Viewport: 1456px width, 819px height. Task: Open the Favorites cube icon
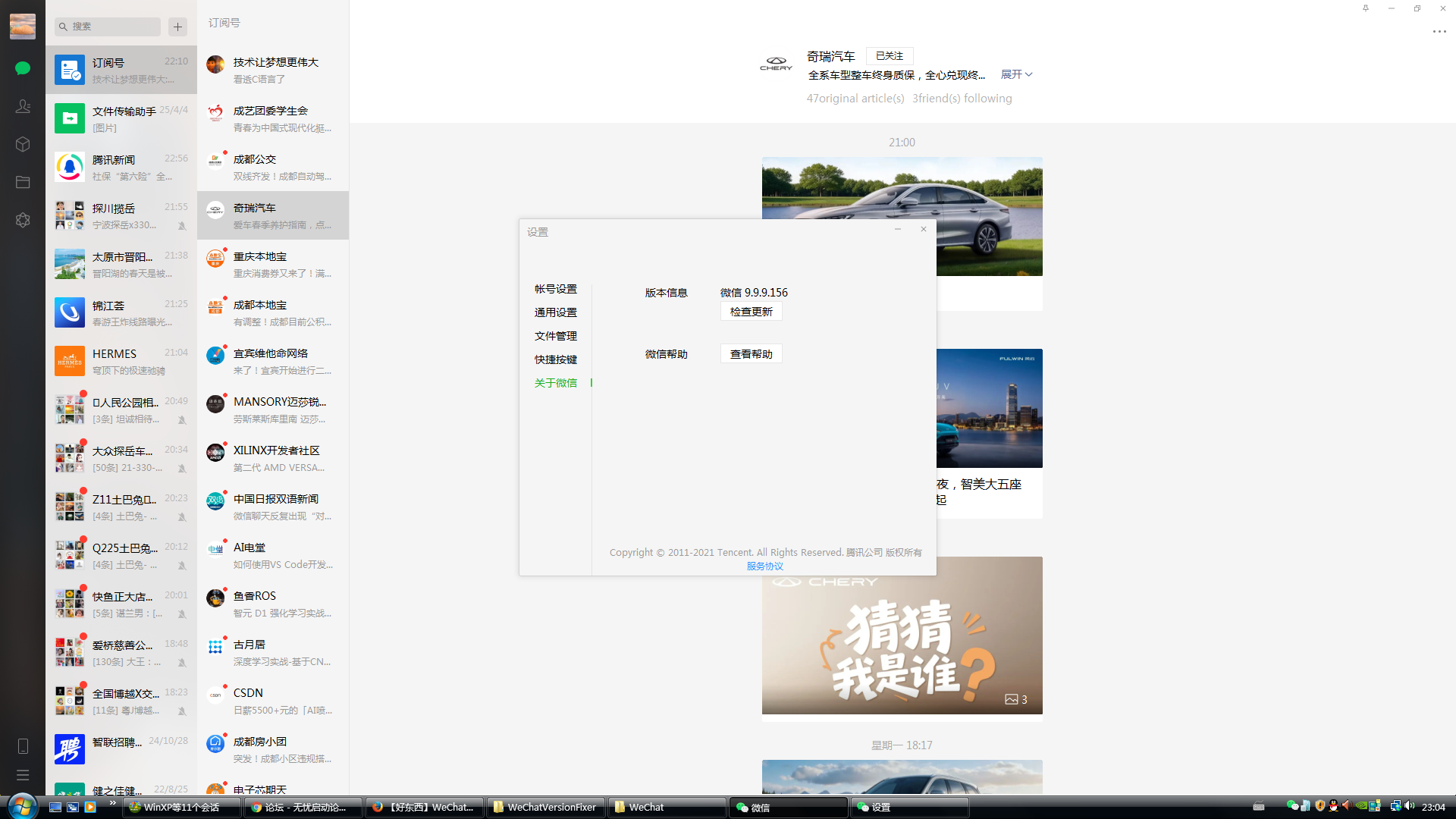(23, 144)
